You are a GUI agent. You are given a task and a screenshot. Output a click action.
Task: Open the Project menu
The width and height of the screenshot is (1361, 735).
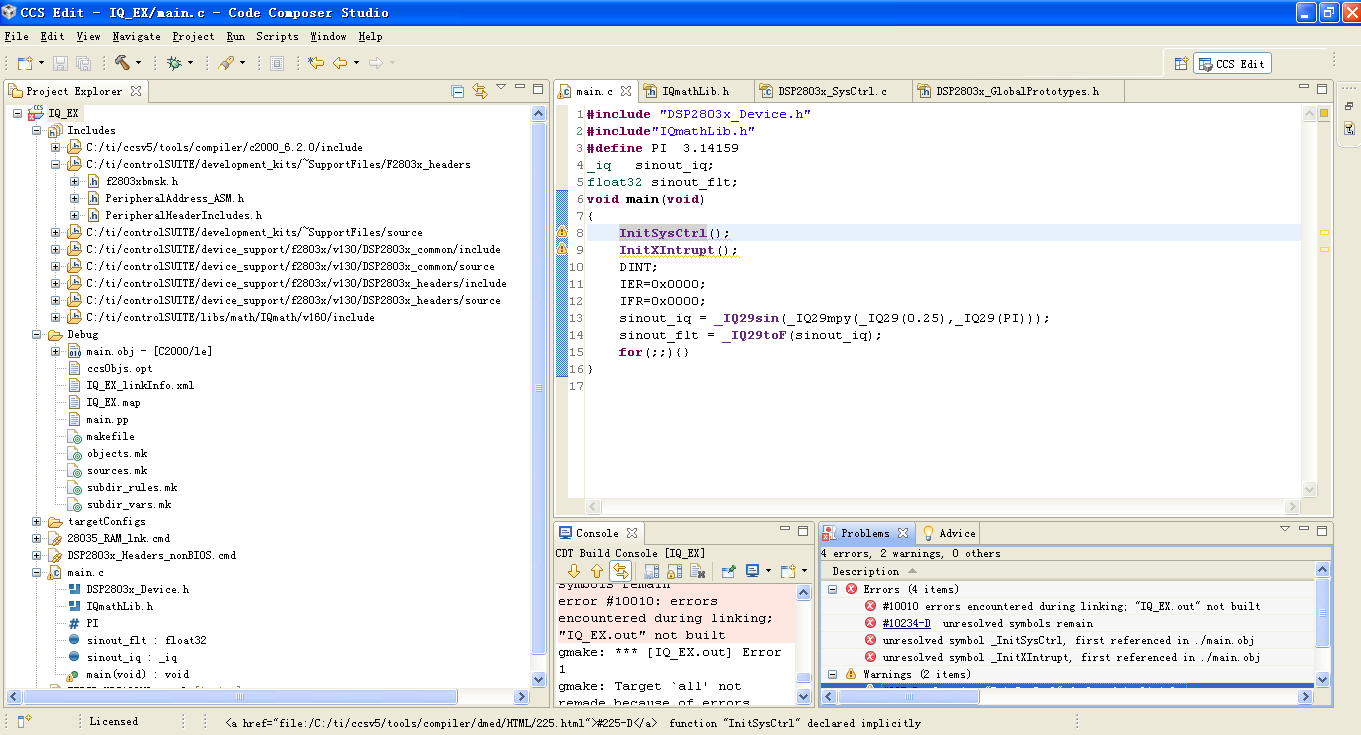(193, 36)
